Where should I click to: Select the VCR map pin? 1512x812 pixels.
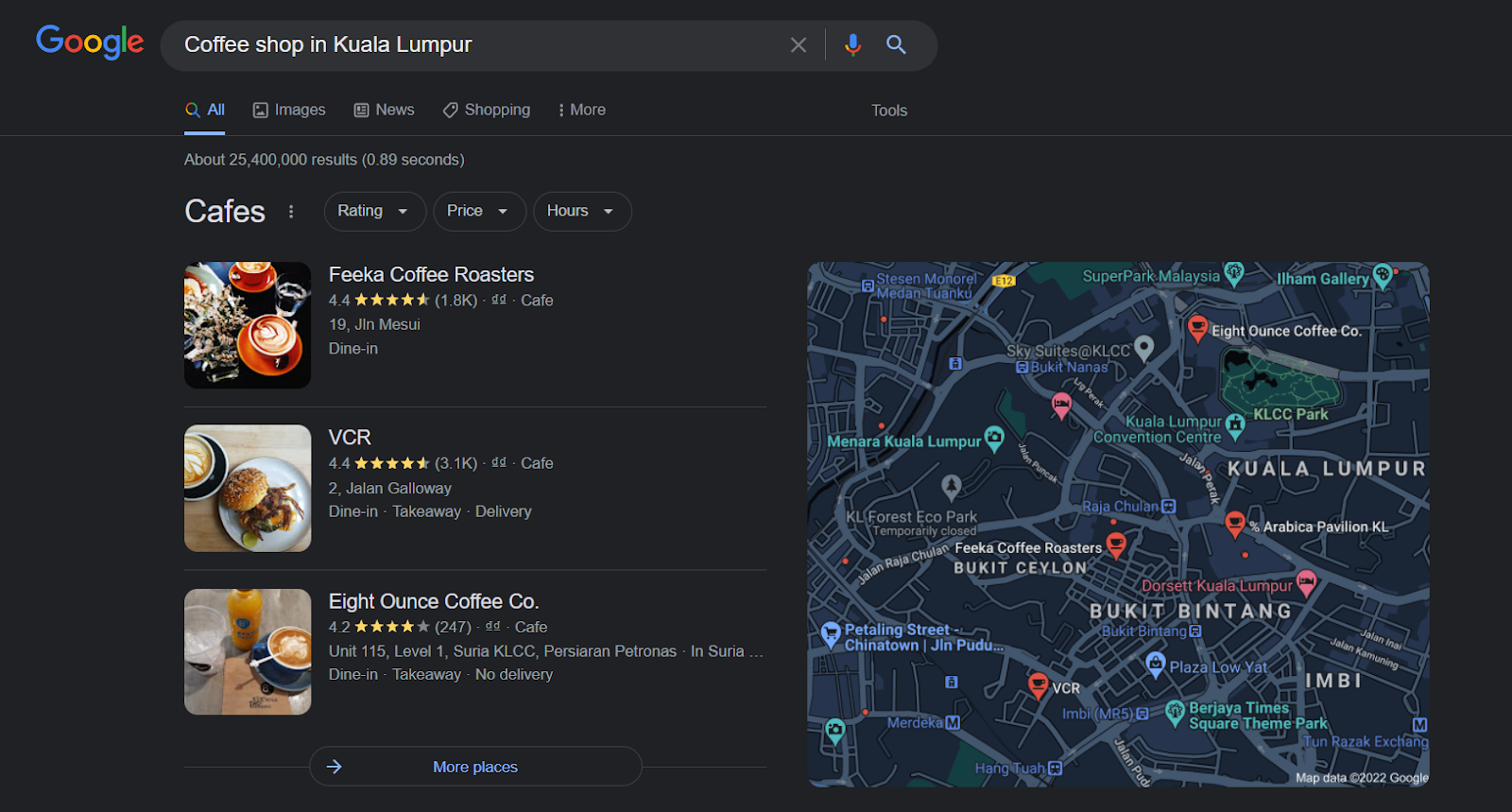[1038, 683]
